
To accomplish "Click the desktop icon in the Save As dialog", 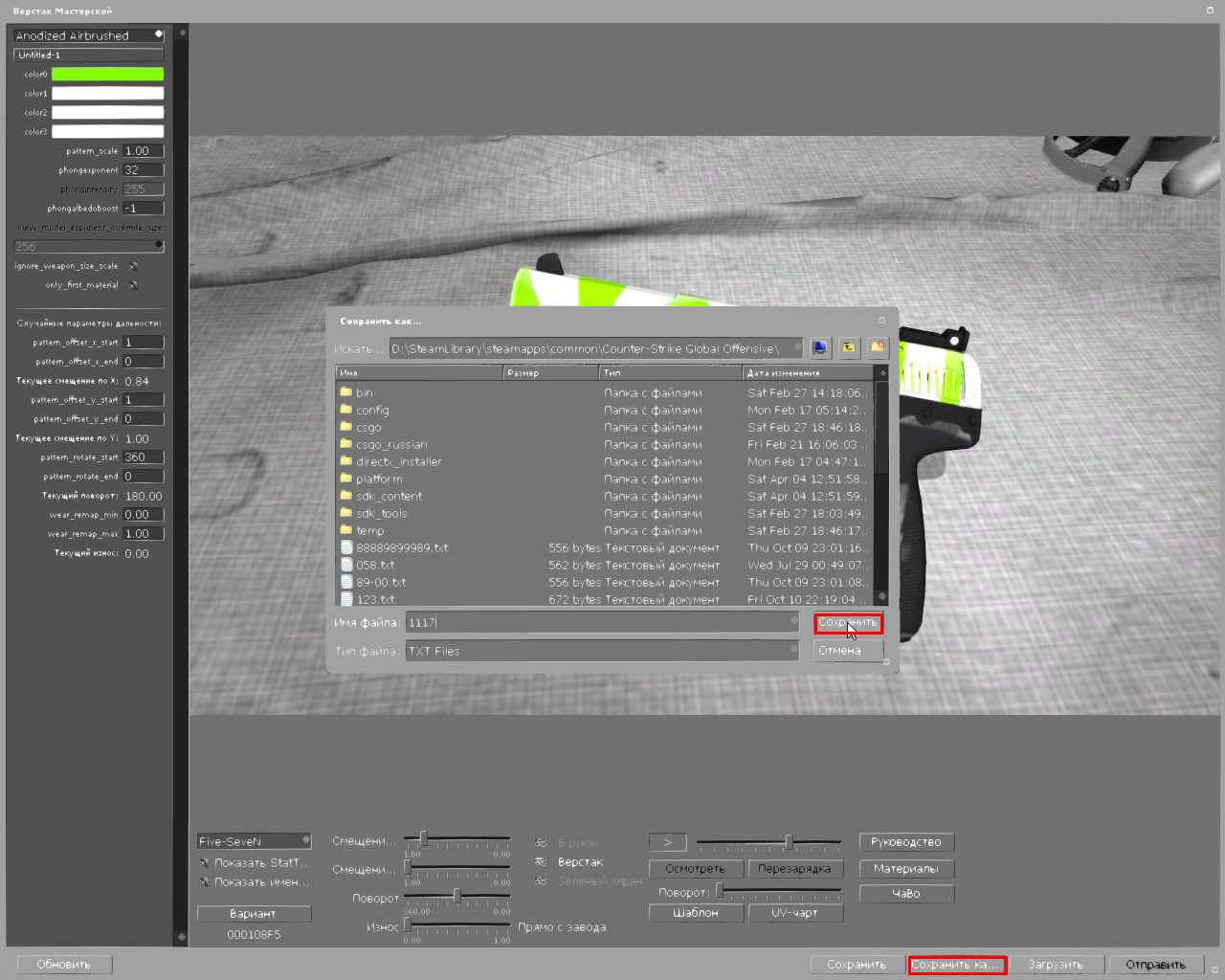I will click(820, 348).
